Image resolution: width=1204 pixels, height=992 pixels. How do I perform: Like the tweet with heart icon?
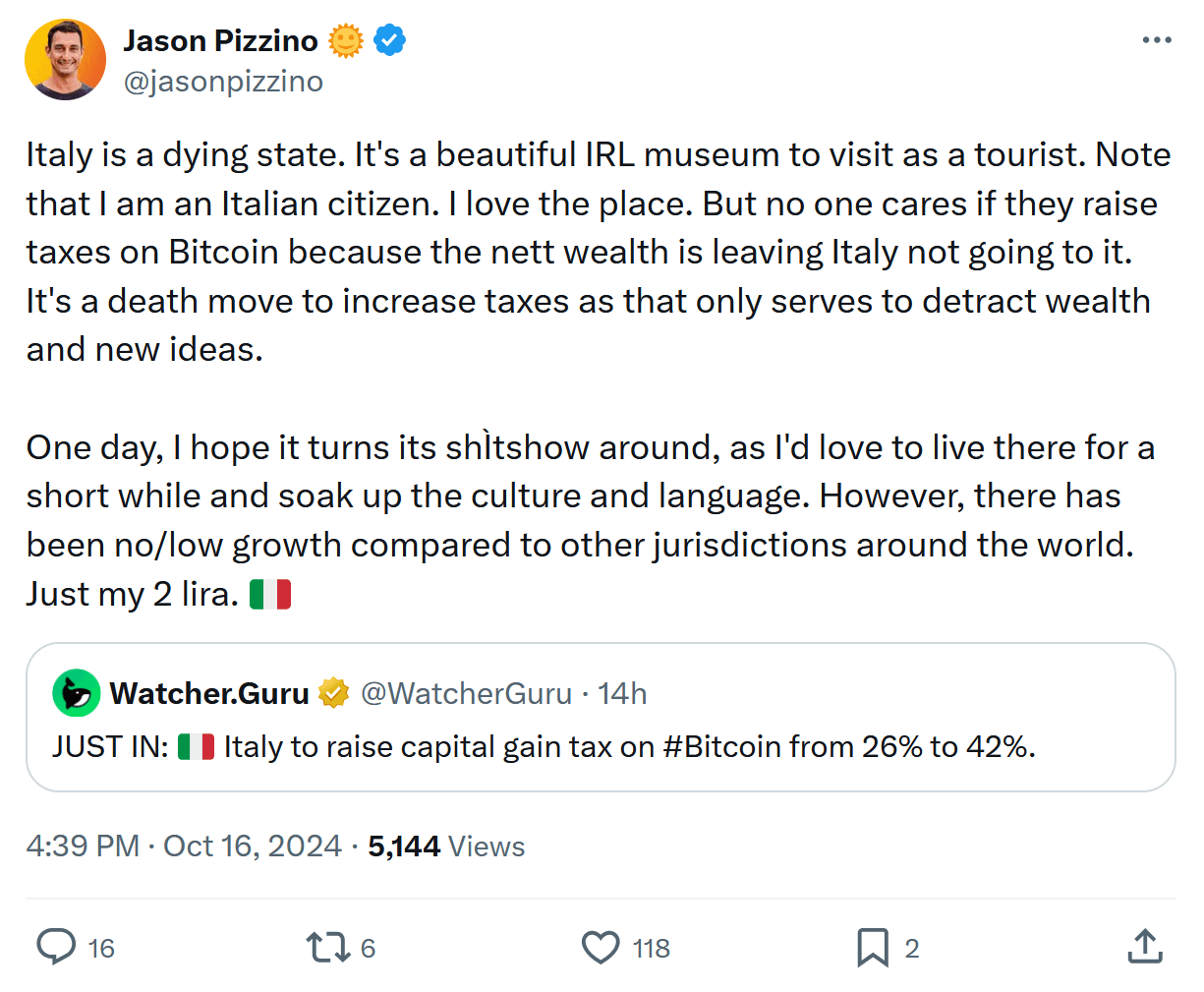601,947
